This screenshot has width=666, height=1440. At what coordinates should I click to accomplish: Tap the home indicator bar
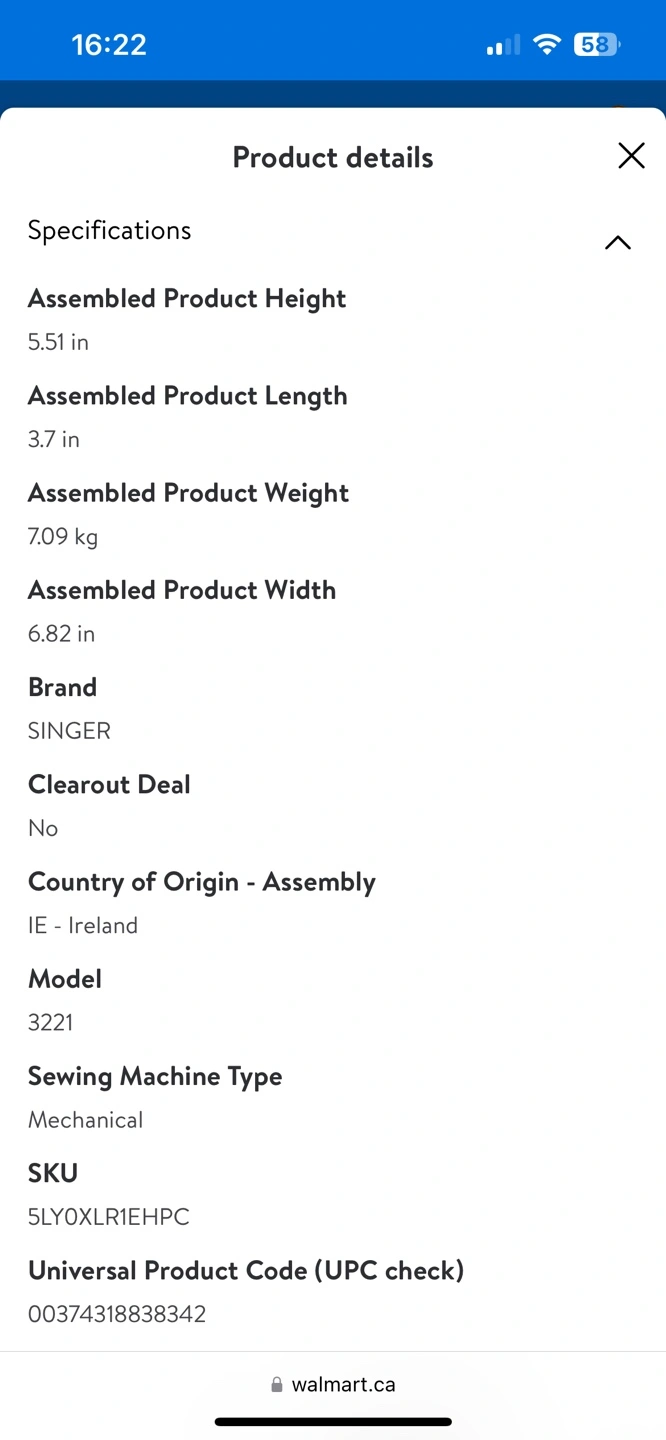click(333, 1422)
